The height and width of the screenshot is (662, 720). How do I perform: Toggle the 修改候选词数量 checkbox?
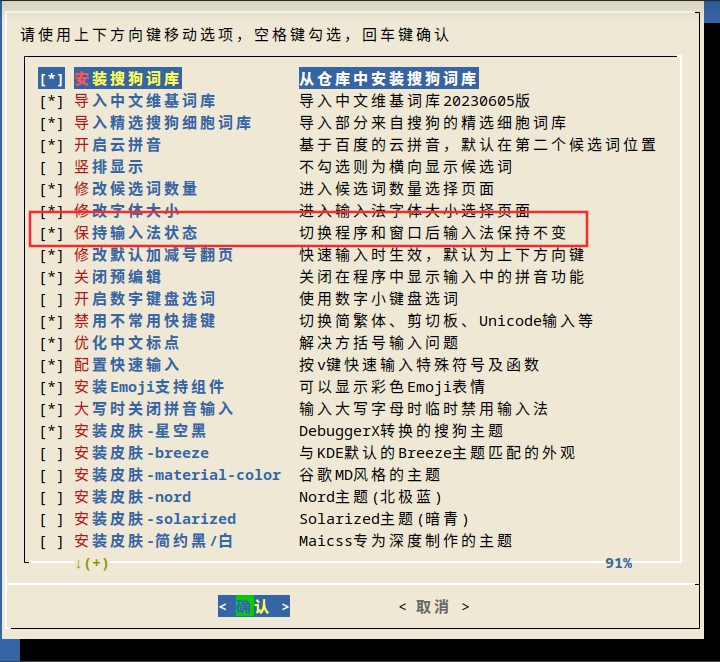(51, 189)
